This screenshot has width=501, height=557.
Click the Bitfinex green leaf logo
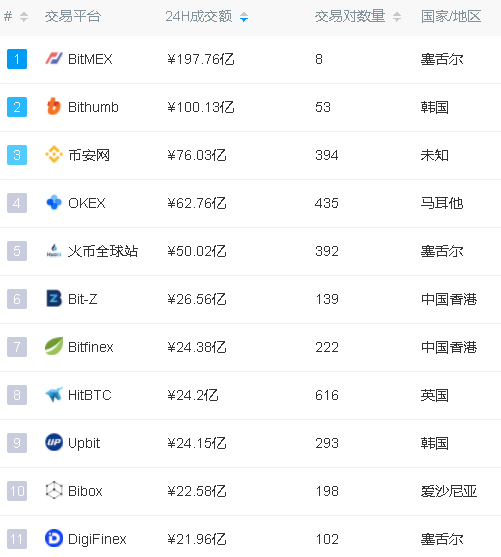[x=54, y=346]
